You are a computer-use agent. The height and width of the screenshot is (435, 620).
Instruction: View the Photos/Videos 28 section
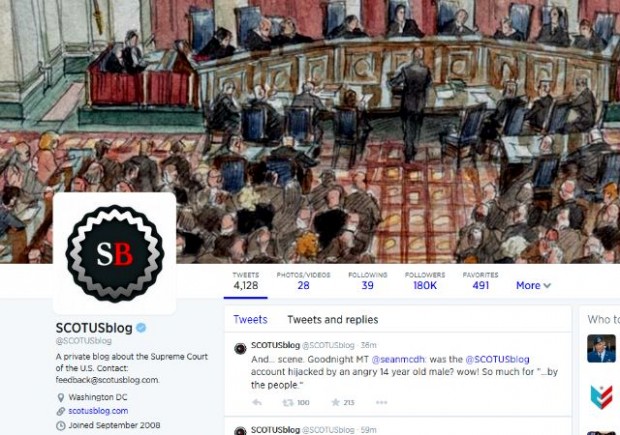click(303, 281)
